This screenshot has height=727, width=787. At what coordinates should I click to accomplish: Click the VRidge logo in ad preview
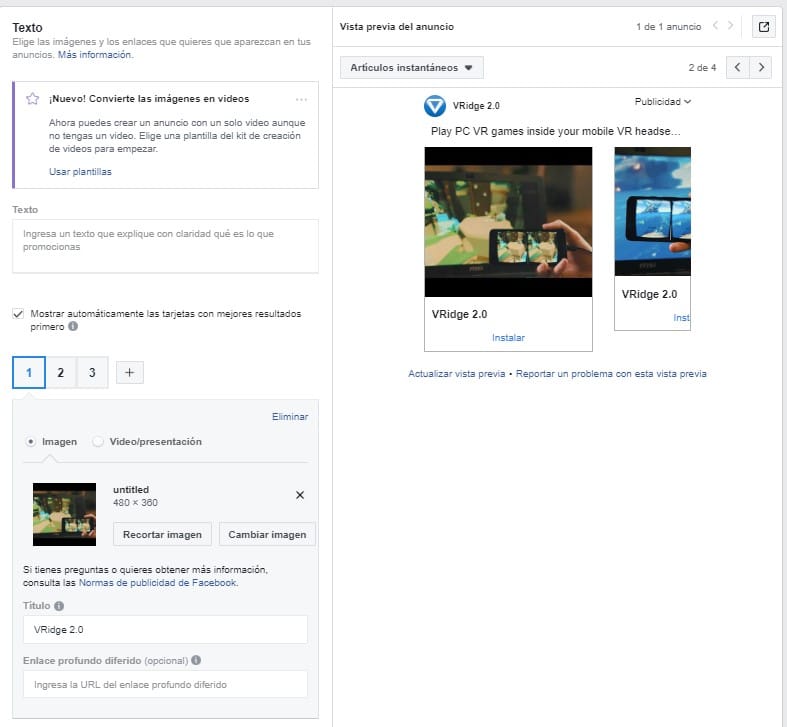[435, 106]
